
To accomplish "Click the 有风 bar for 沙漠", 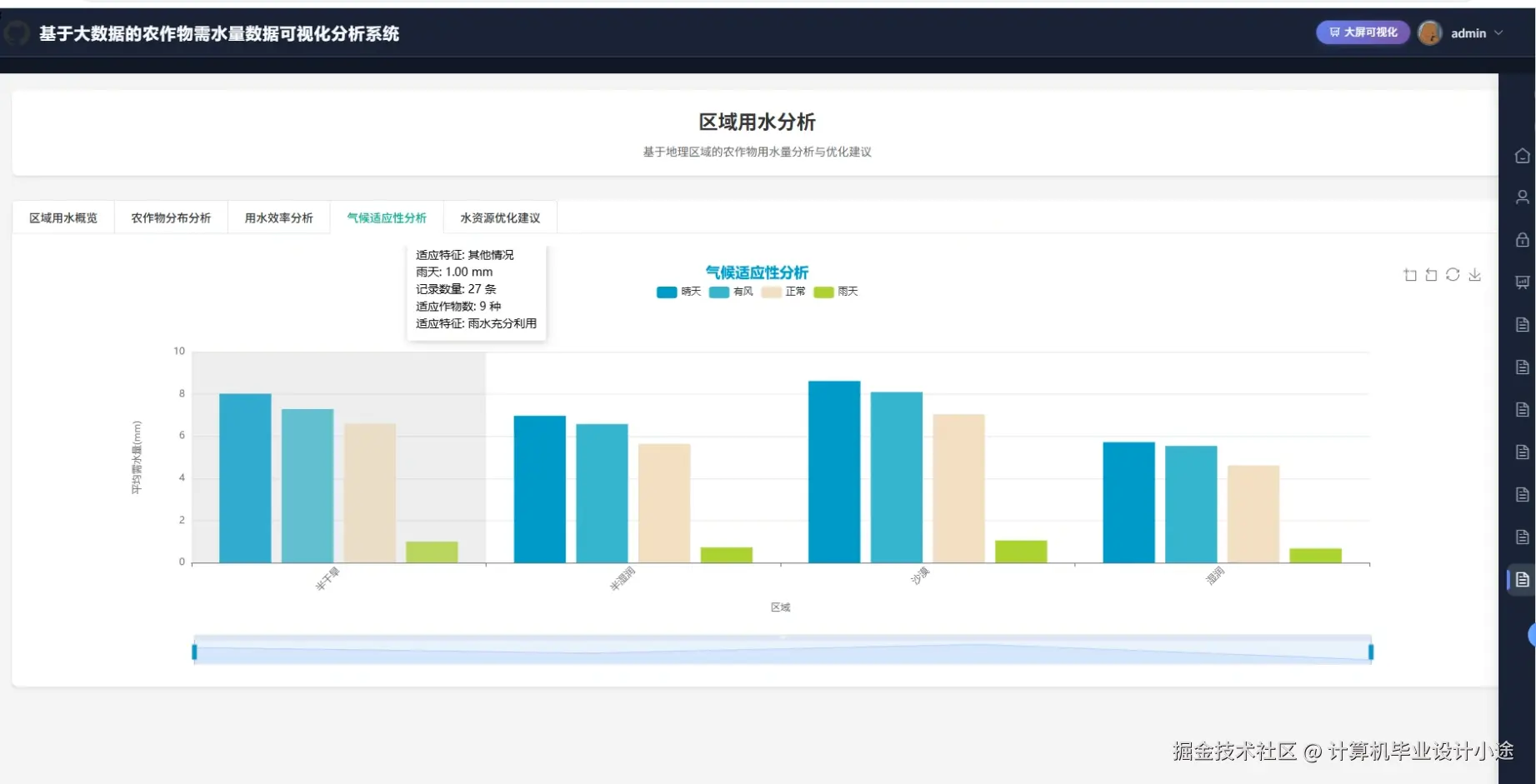I will pos(897,477).
